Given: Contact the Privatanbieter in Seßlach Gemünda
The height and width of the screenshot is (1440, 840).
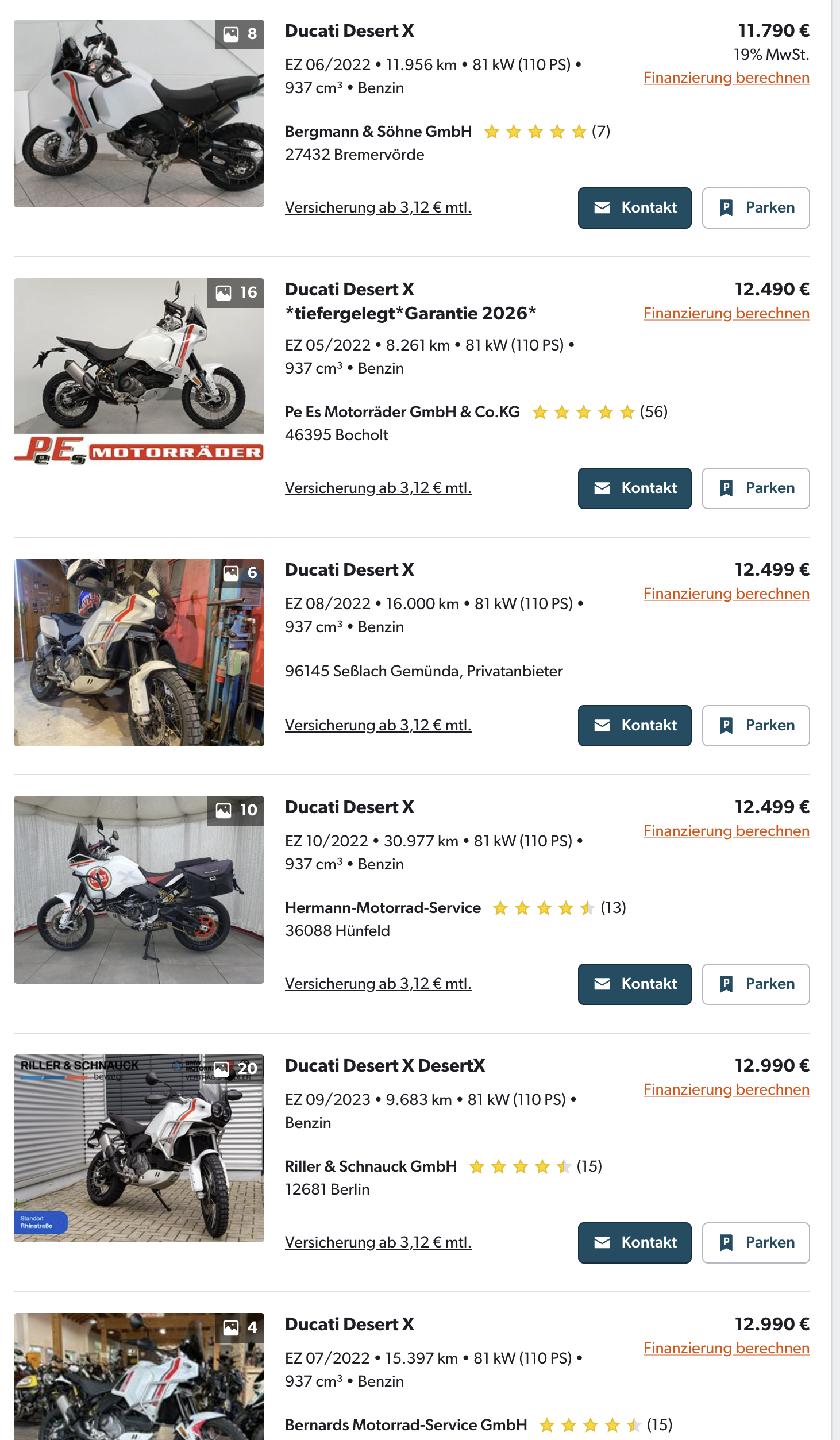Looking at the screenshot, I should (634, 726).
